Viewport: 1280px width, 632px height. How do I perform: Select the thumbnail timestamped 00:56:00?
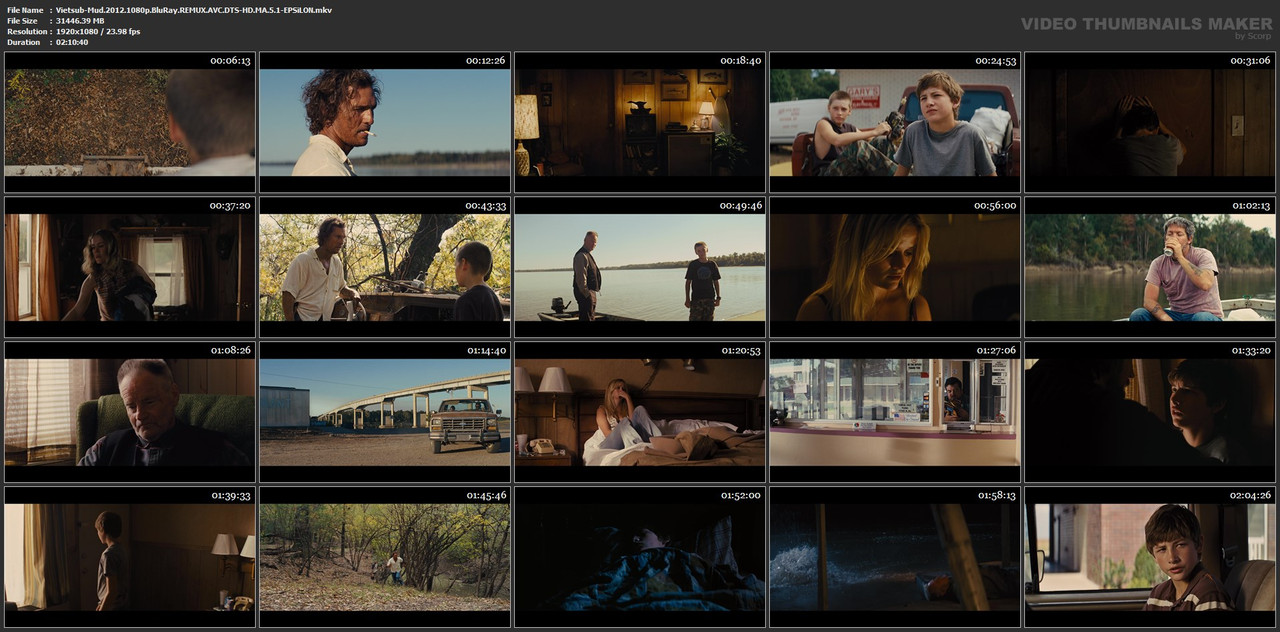(895, 267)
